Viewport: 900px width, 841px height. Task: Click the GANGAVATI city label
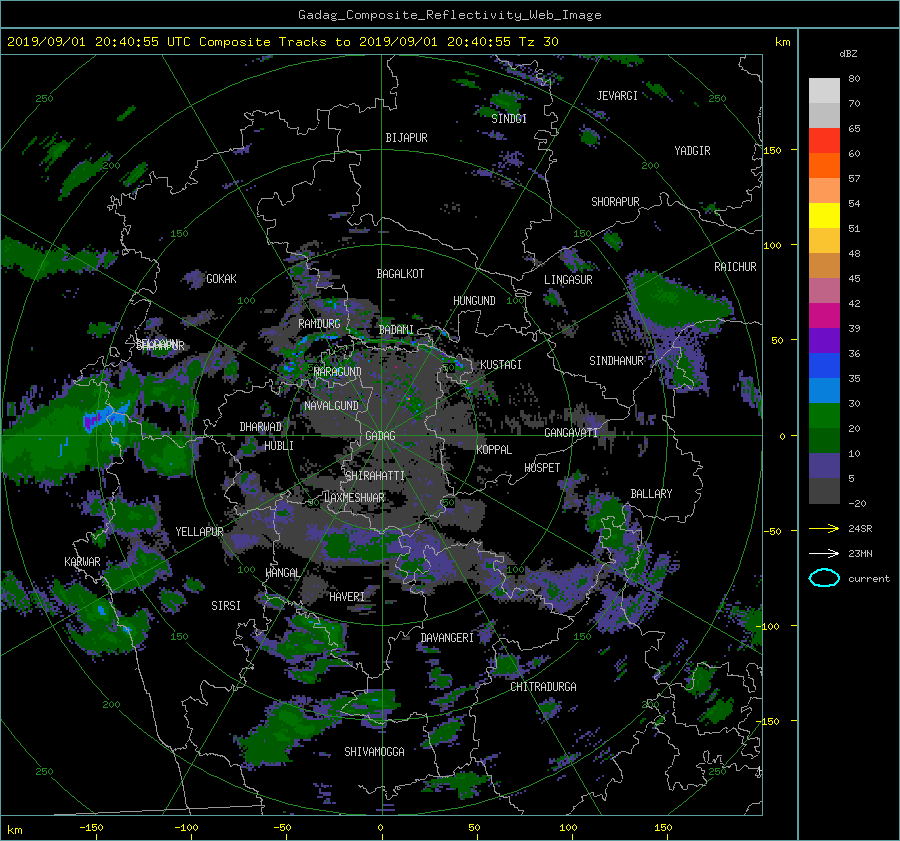[x=571, y=433]
